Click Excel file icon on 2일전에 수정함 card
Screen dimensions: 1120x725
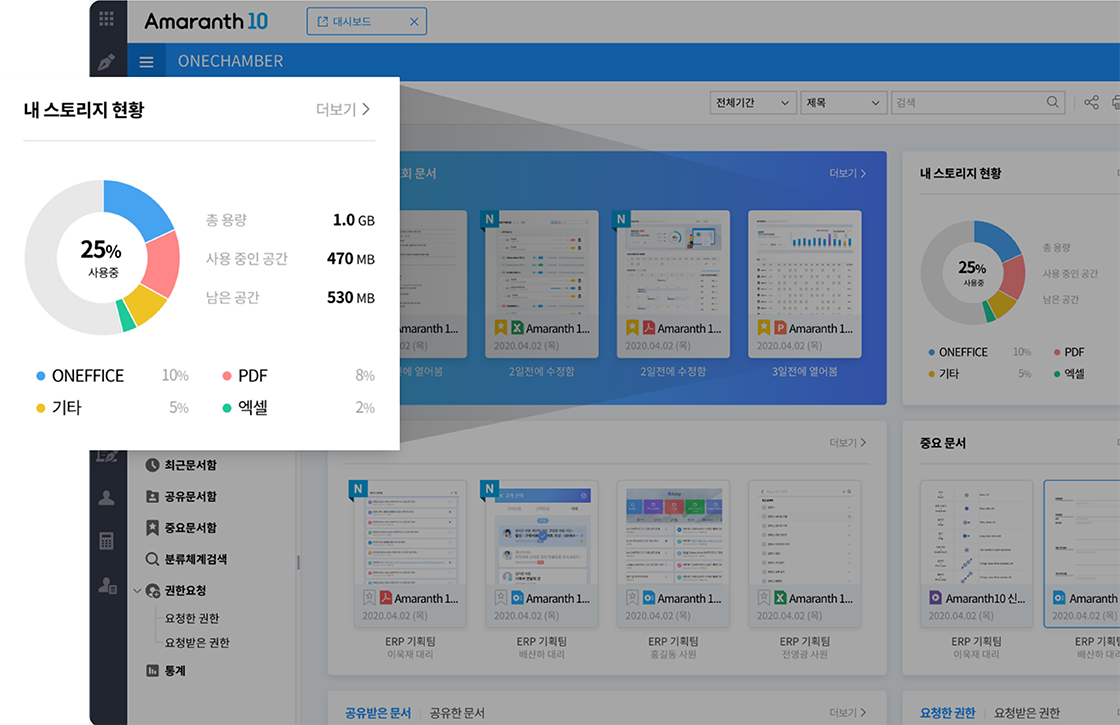[517, 328]
